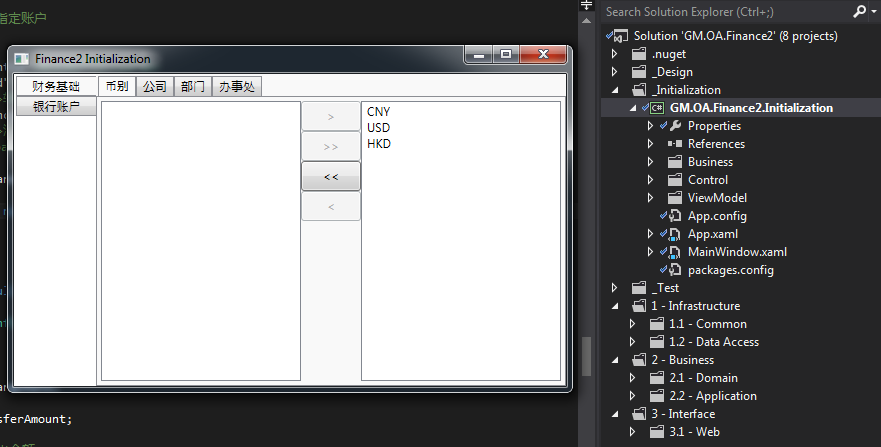Collapse the 2 - Business folder
The width and height of the screenshot is (881, 447).
pyautogui.click(x=615, y=360)
